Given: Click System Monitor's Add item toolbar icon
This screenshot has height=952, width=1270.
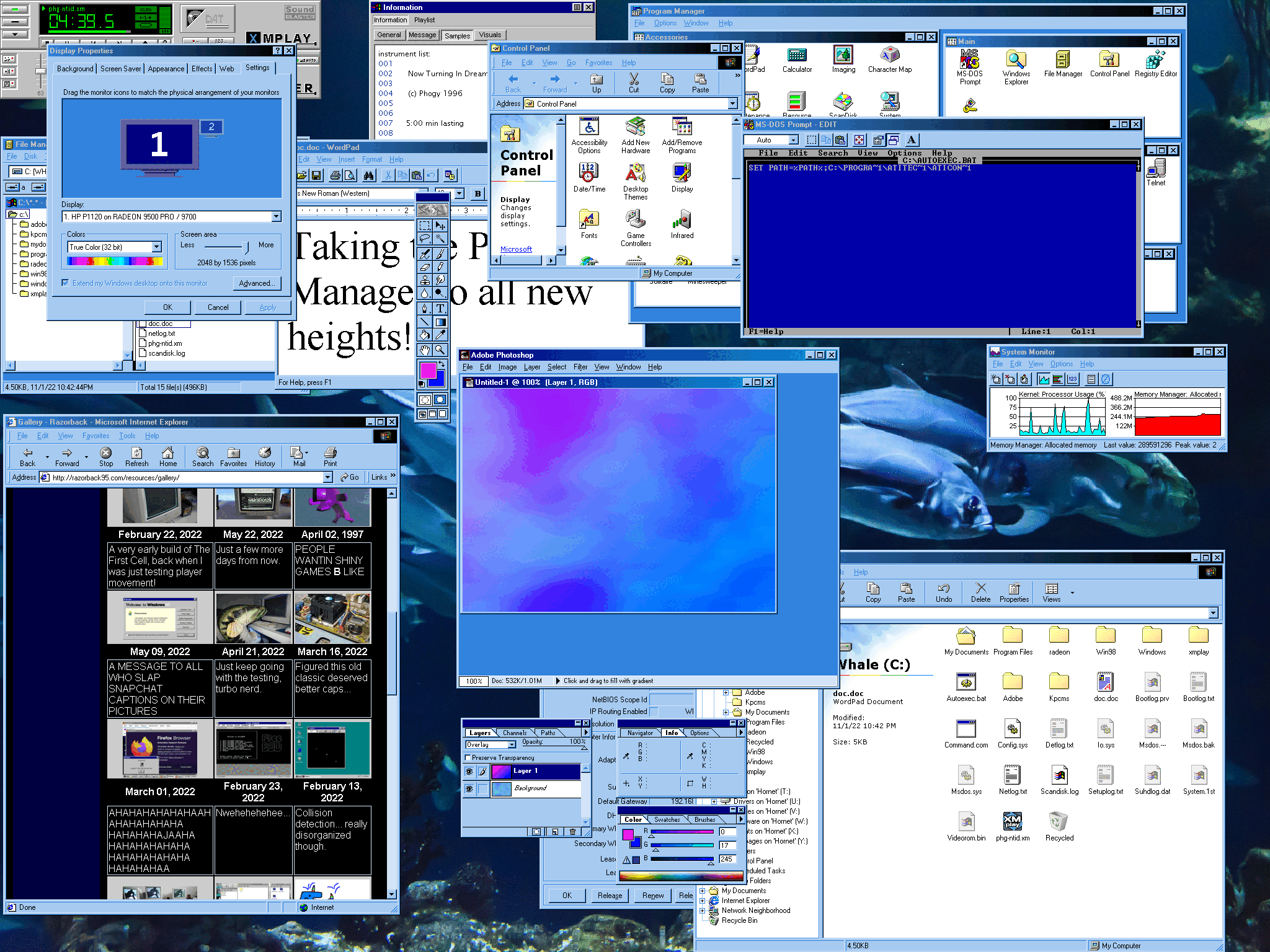Looking at the screenshot, I should [996, 379].
